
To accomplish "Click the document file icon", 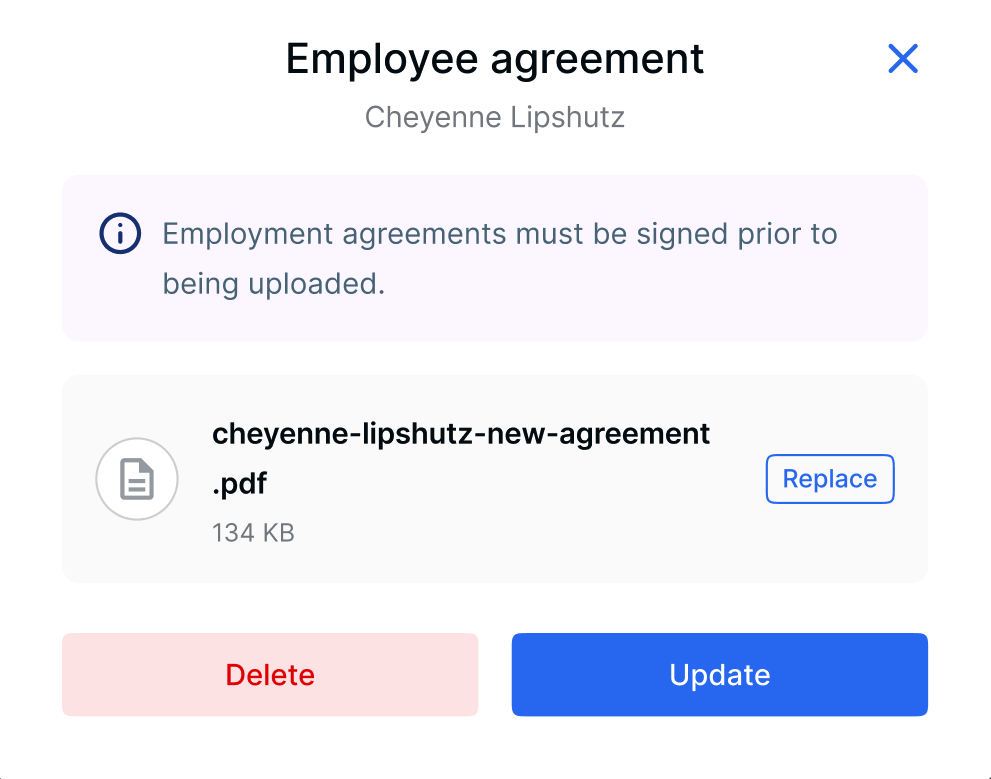I will coord(137,480).
